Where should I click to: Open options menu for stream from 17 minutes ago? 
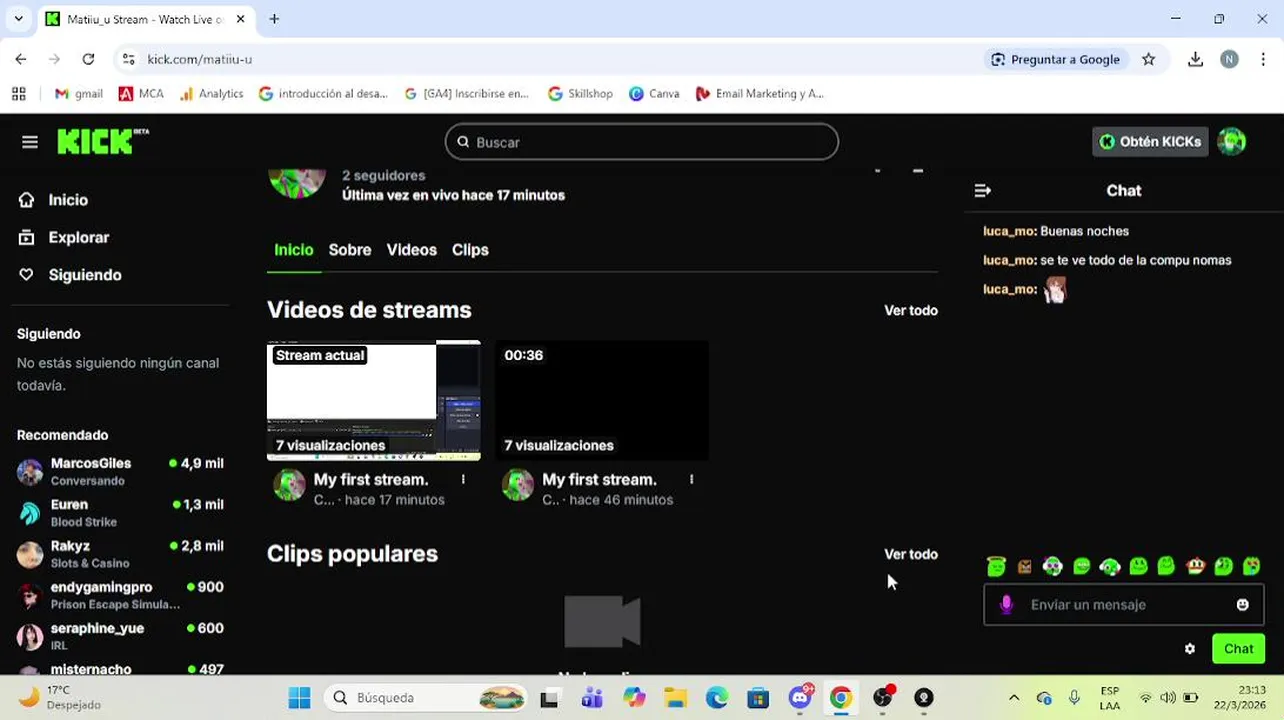[463, 480]
